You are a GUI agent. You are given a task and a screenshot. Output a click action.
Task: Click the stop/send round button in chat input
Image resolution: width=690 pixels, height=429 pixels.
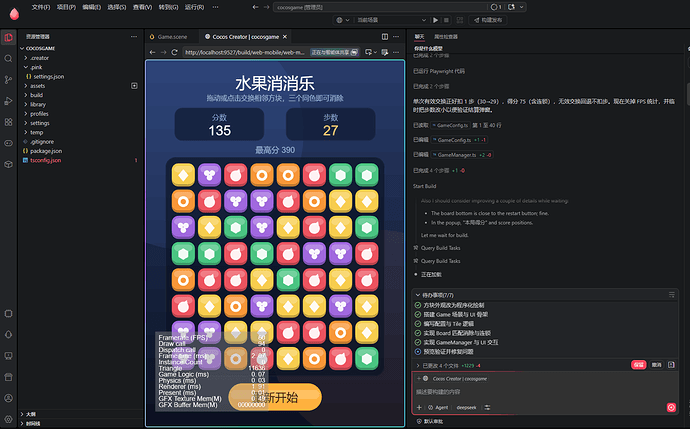671,407
